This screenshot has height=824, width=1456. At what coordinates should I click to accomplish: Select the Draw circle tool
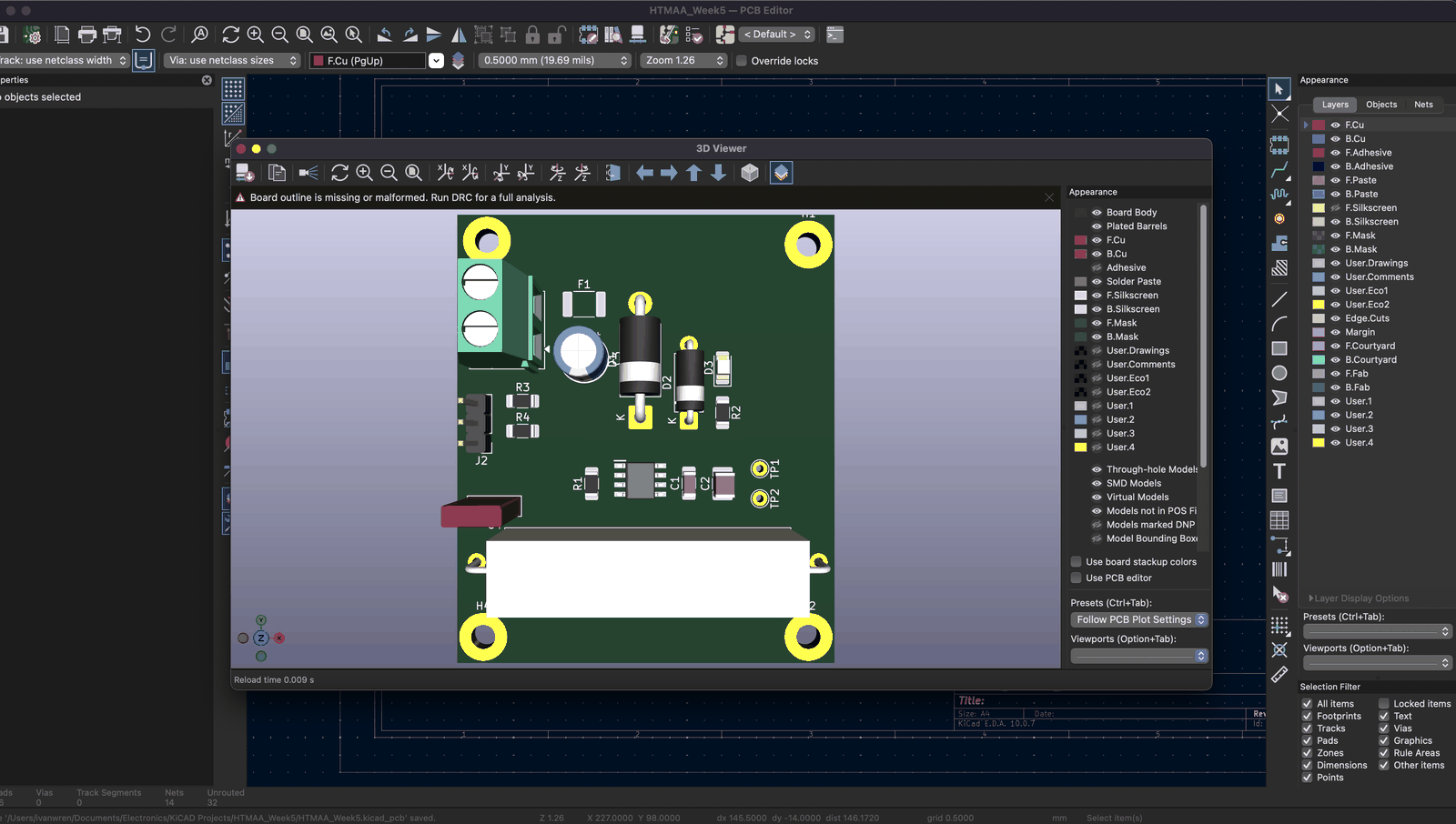1279,373
